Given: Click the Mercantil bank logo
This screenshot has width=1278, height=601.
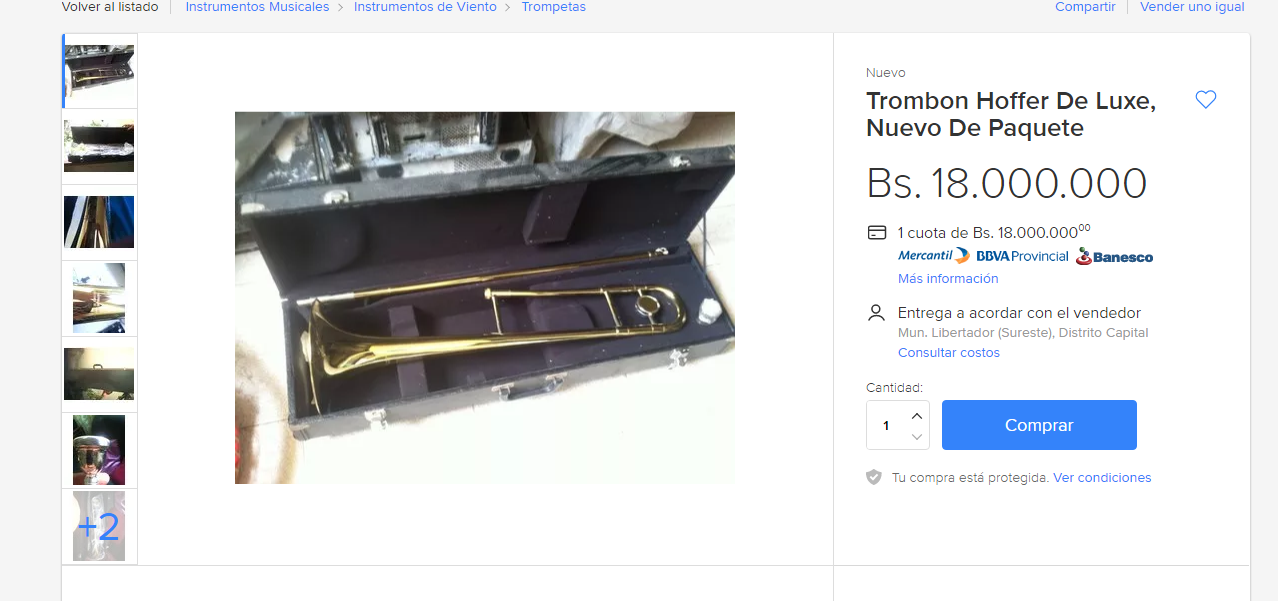Looking at the screenshot, I should pyautogui.click(x=933, y=256).
